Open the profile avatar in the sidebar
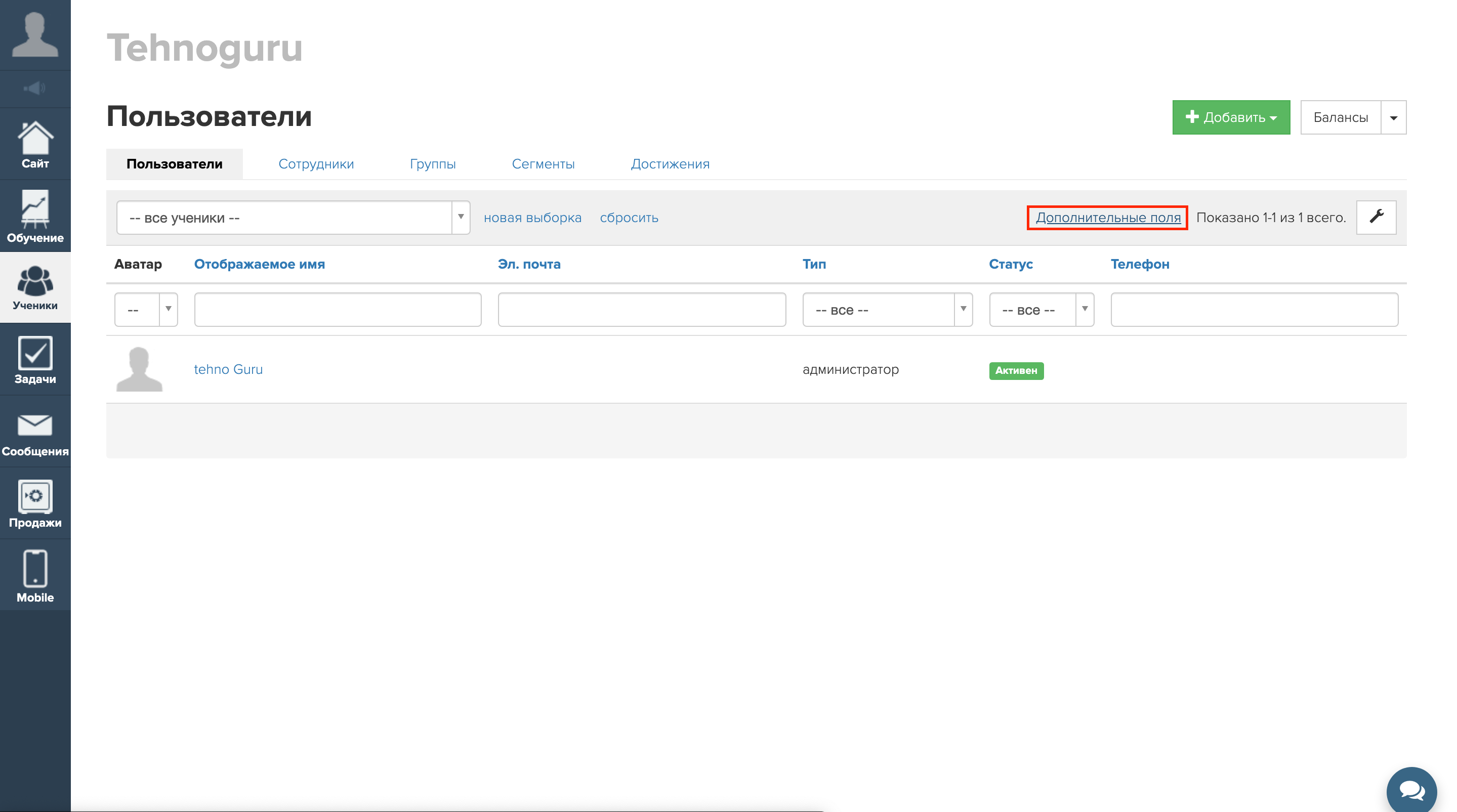Viewport: 1457px width, 812px height. pyautogui.click(x=35, y=34)
